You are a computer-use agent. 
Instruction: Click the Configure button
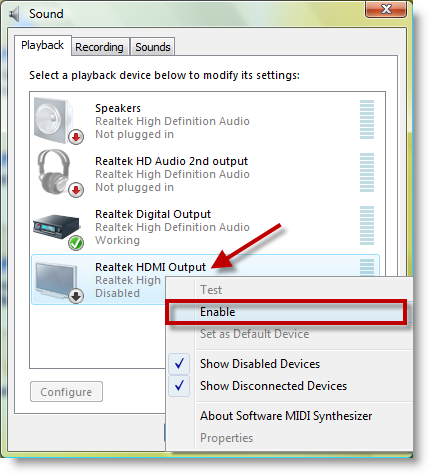pyautogui.click(x=66, y=392)
